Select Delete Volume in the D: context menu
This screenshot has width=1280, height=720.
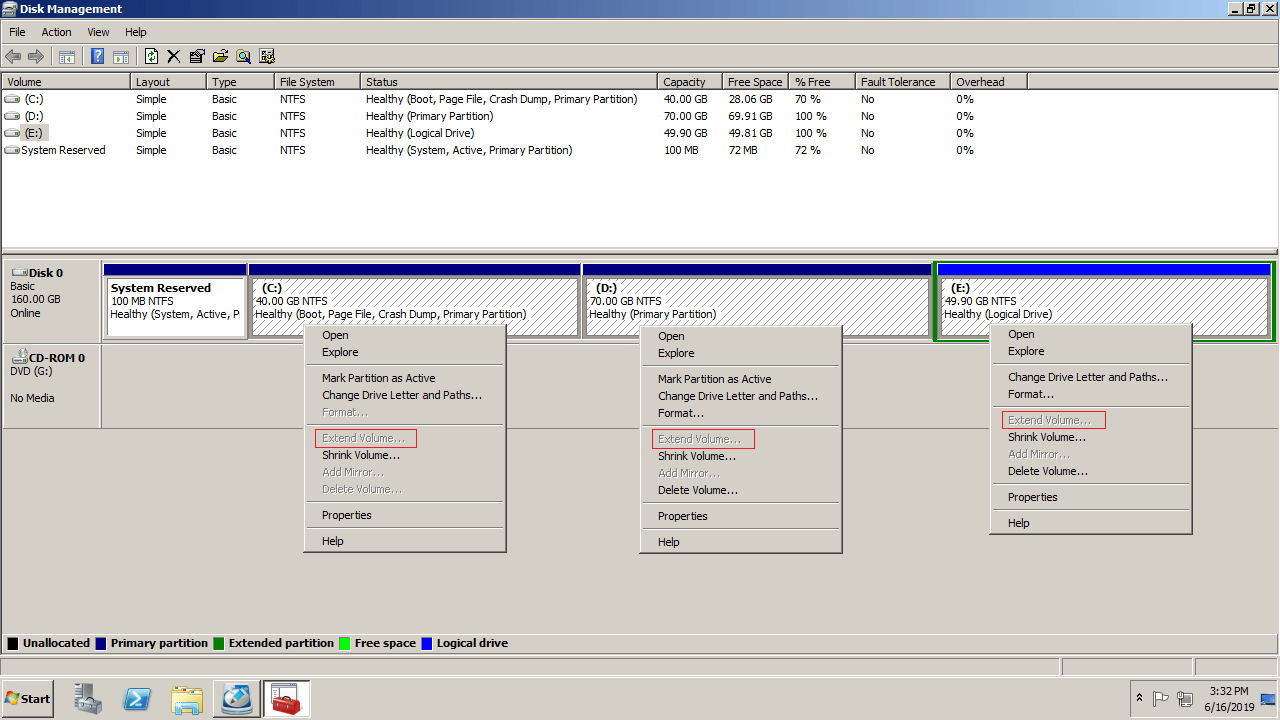tap(697, 490)
